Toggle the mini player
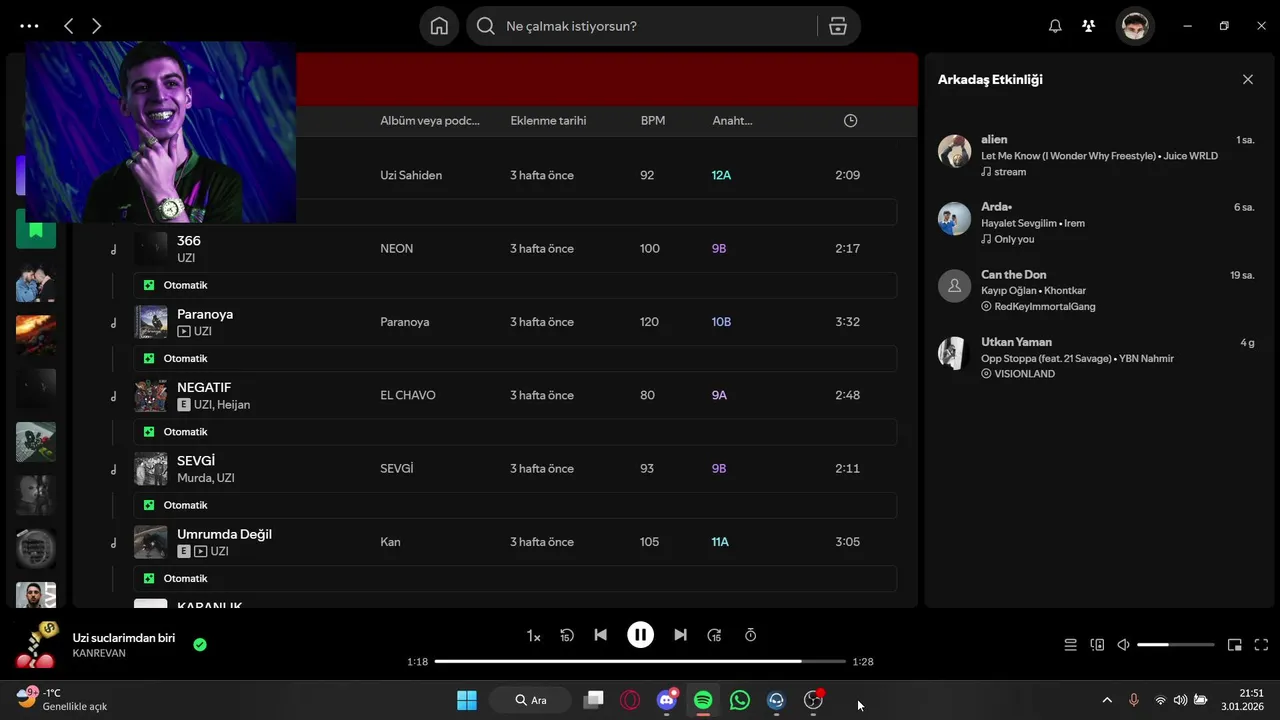Image resolution: width=1280 pixels, height=720 pixels. (1235, 645)
